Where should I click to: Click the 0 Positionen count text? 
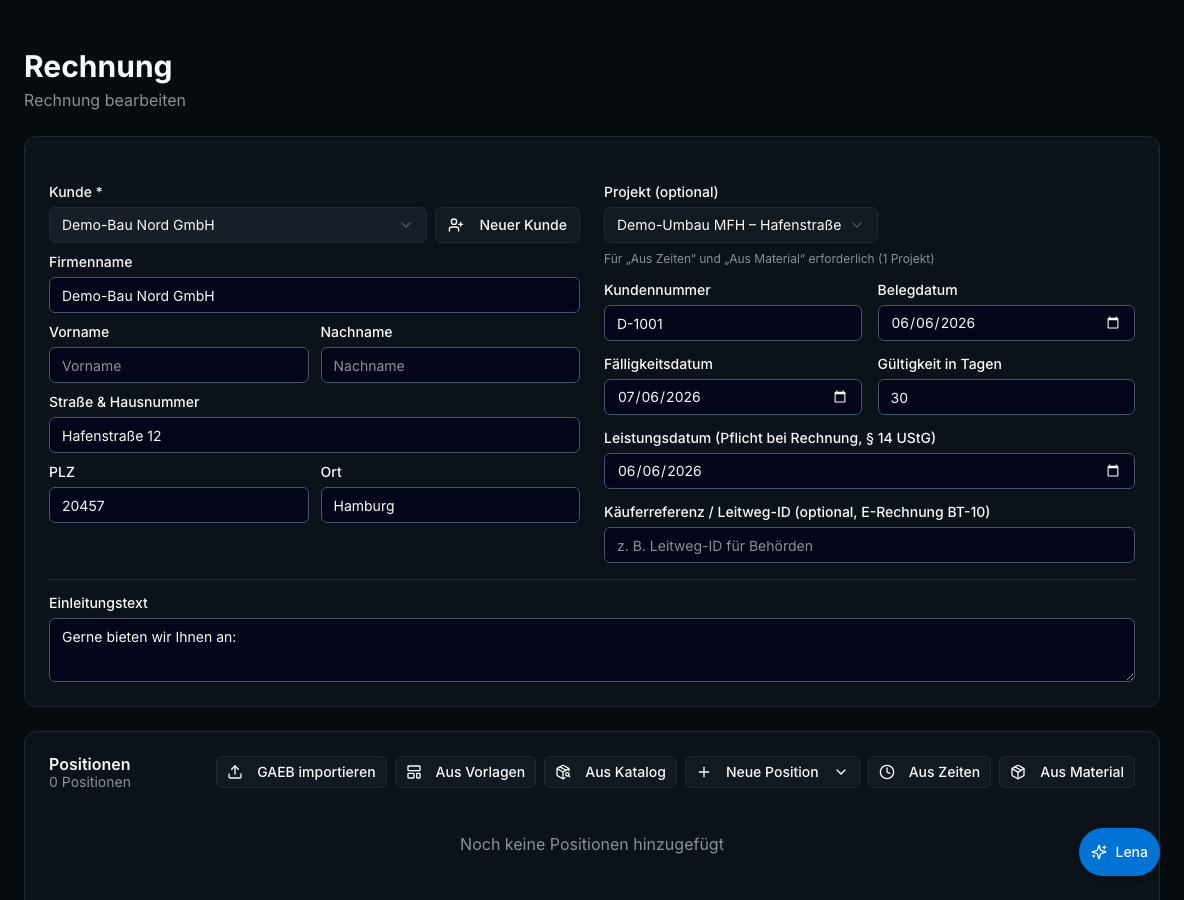(90, 782)
